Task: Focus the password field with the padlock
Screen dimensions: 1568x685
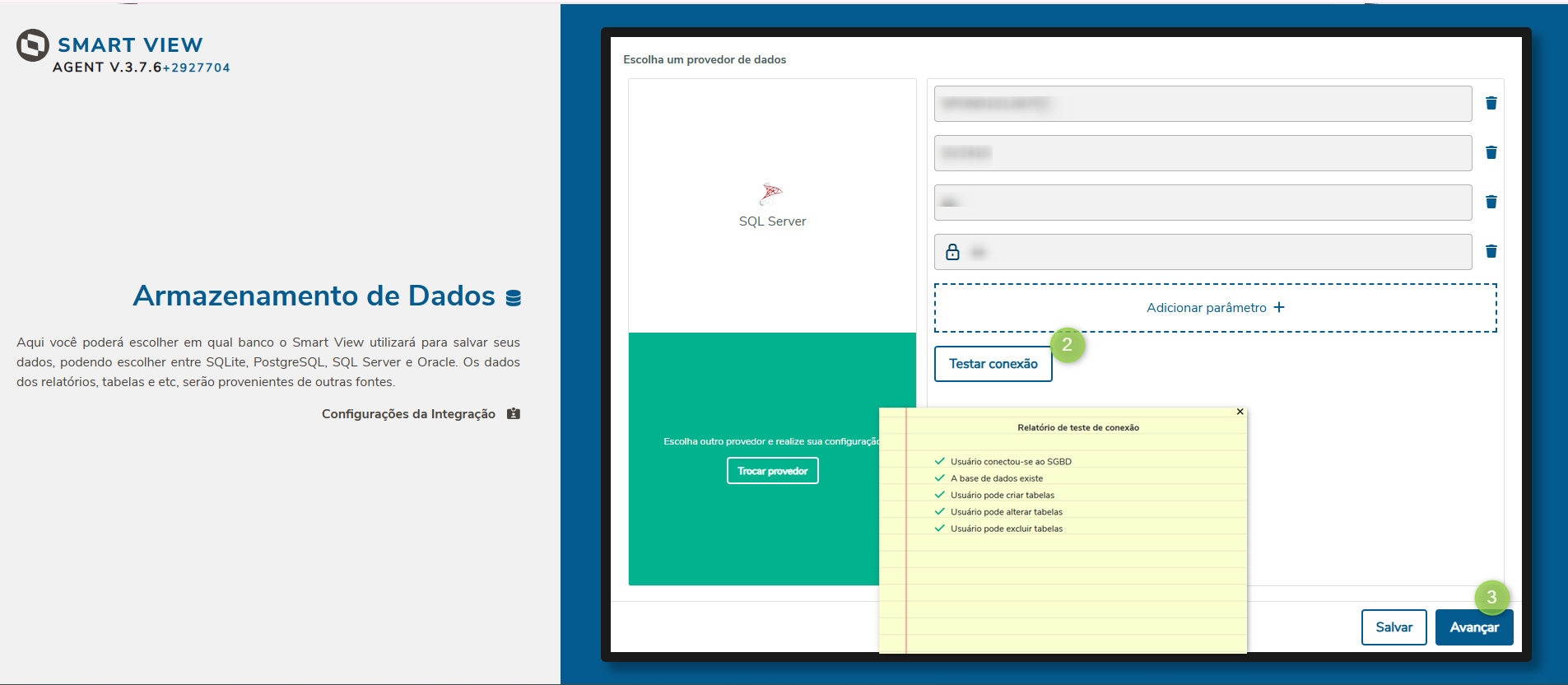Action: tap(1203, 252)
